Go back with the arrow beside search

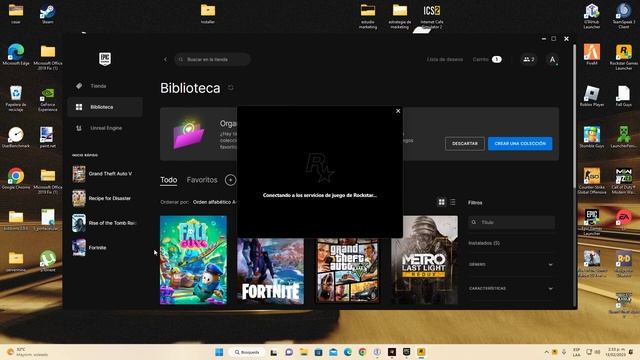click(165, 60)
